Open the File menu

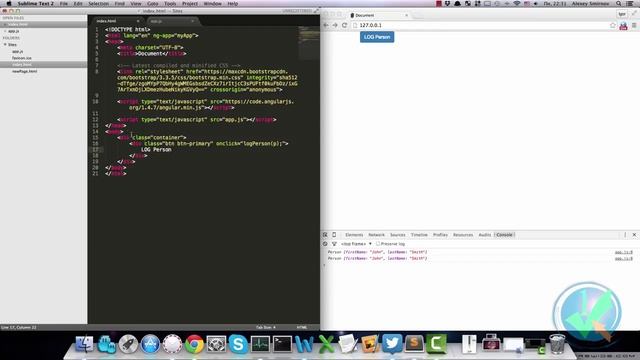(x=64, y=4)
